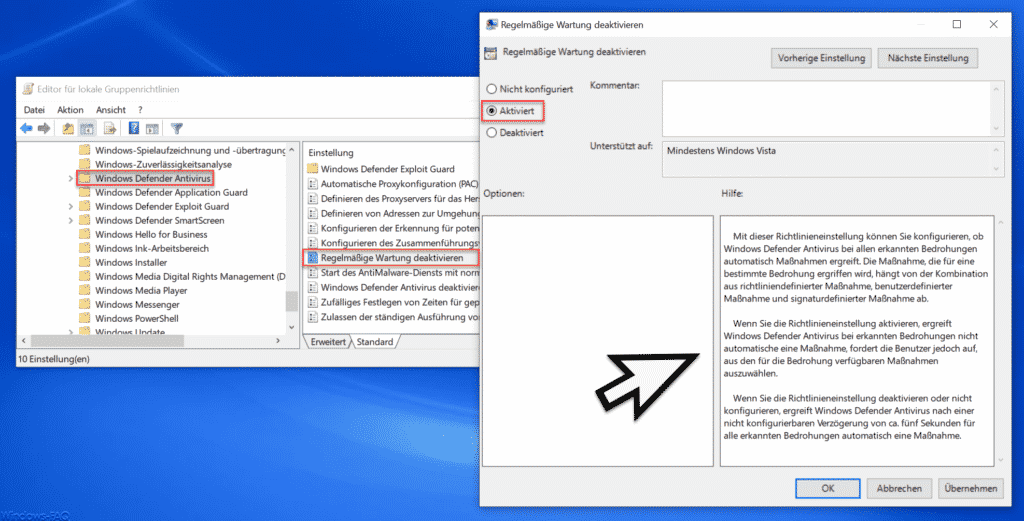
Task: Click the Export list toolbar icon
Action: 110,129
